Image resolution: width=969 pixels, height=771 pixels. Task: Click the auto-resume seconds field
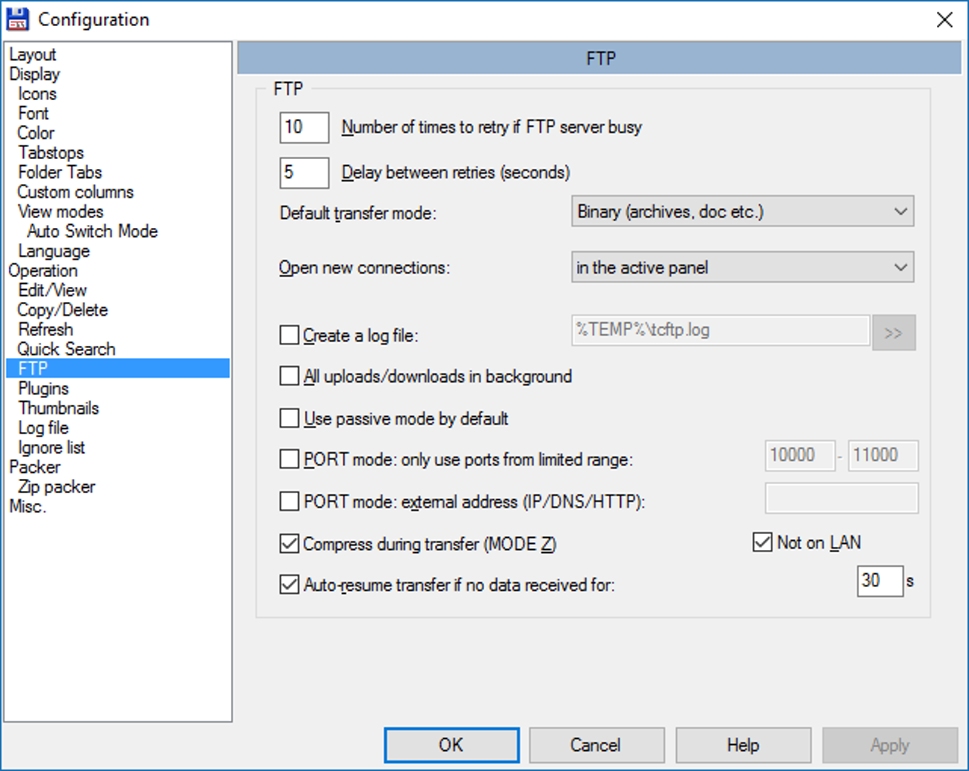tap(879, 581)
